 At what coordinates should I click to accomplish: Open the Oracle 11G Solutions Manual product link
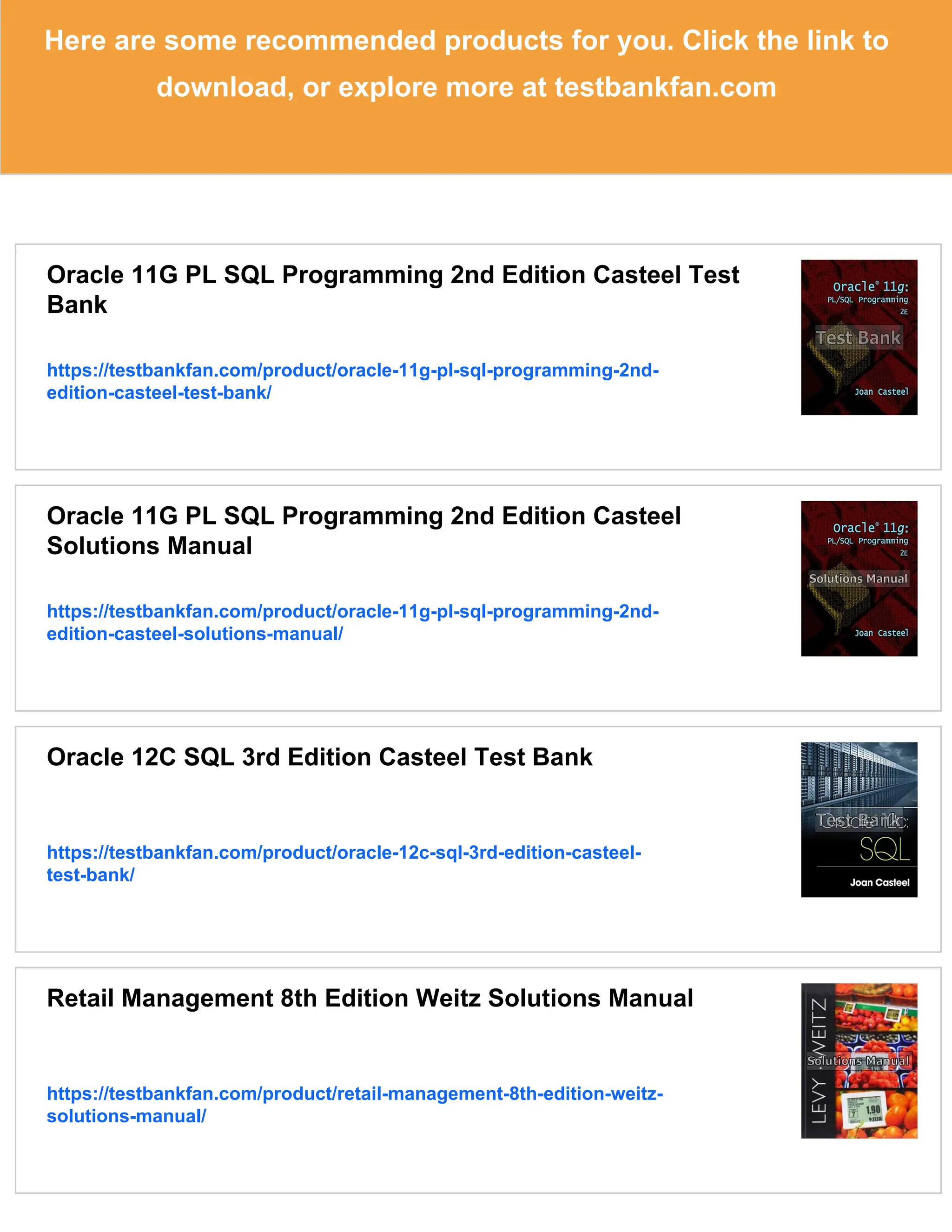[353, 622]
